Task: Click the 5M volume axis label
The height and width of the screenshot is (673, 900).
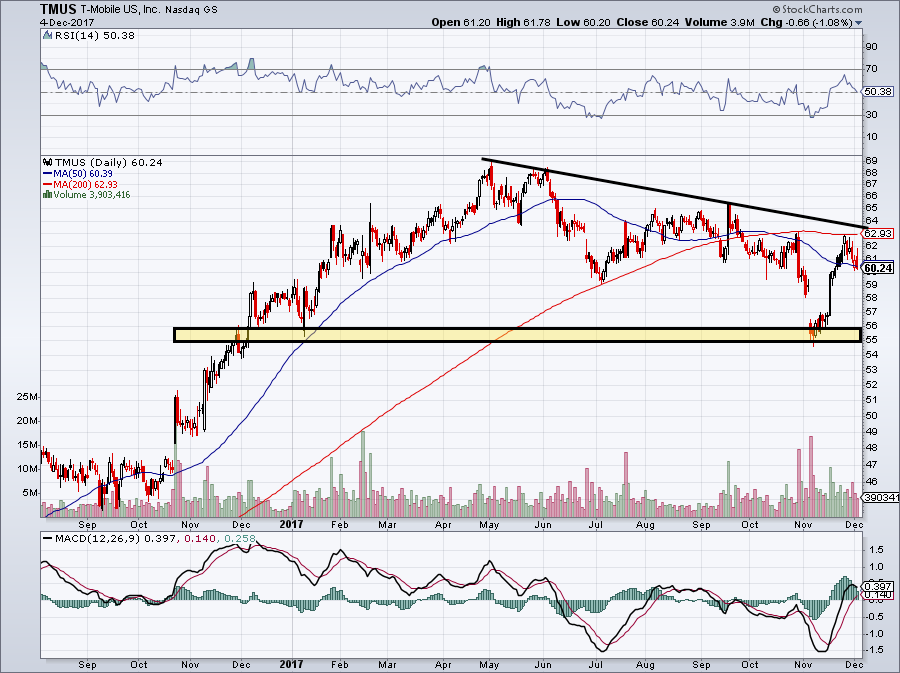Action: click(x=30, y=493)
